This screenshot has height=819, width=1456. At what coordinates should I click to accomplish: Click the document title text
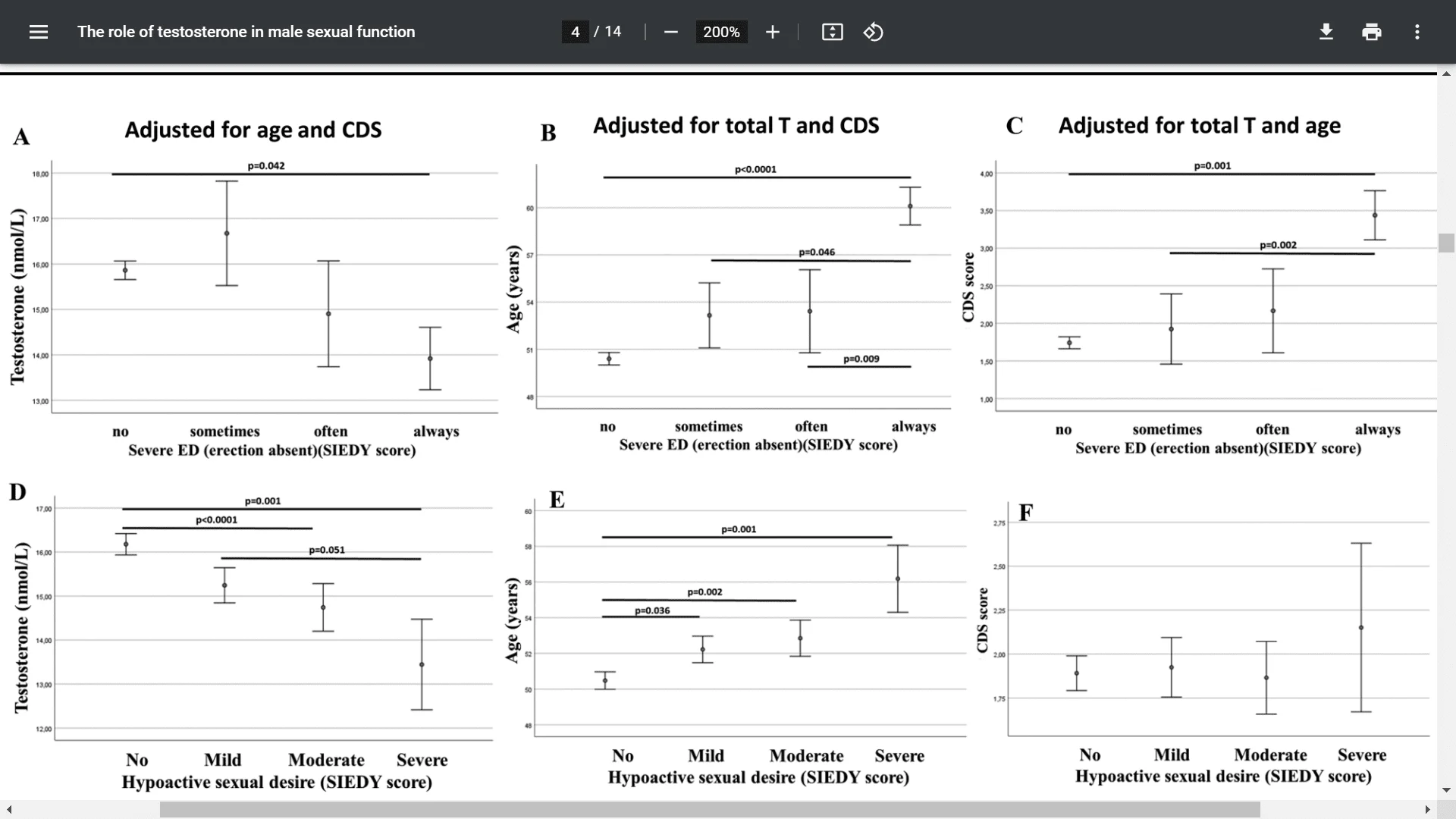tap(246, 32)
